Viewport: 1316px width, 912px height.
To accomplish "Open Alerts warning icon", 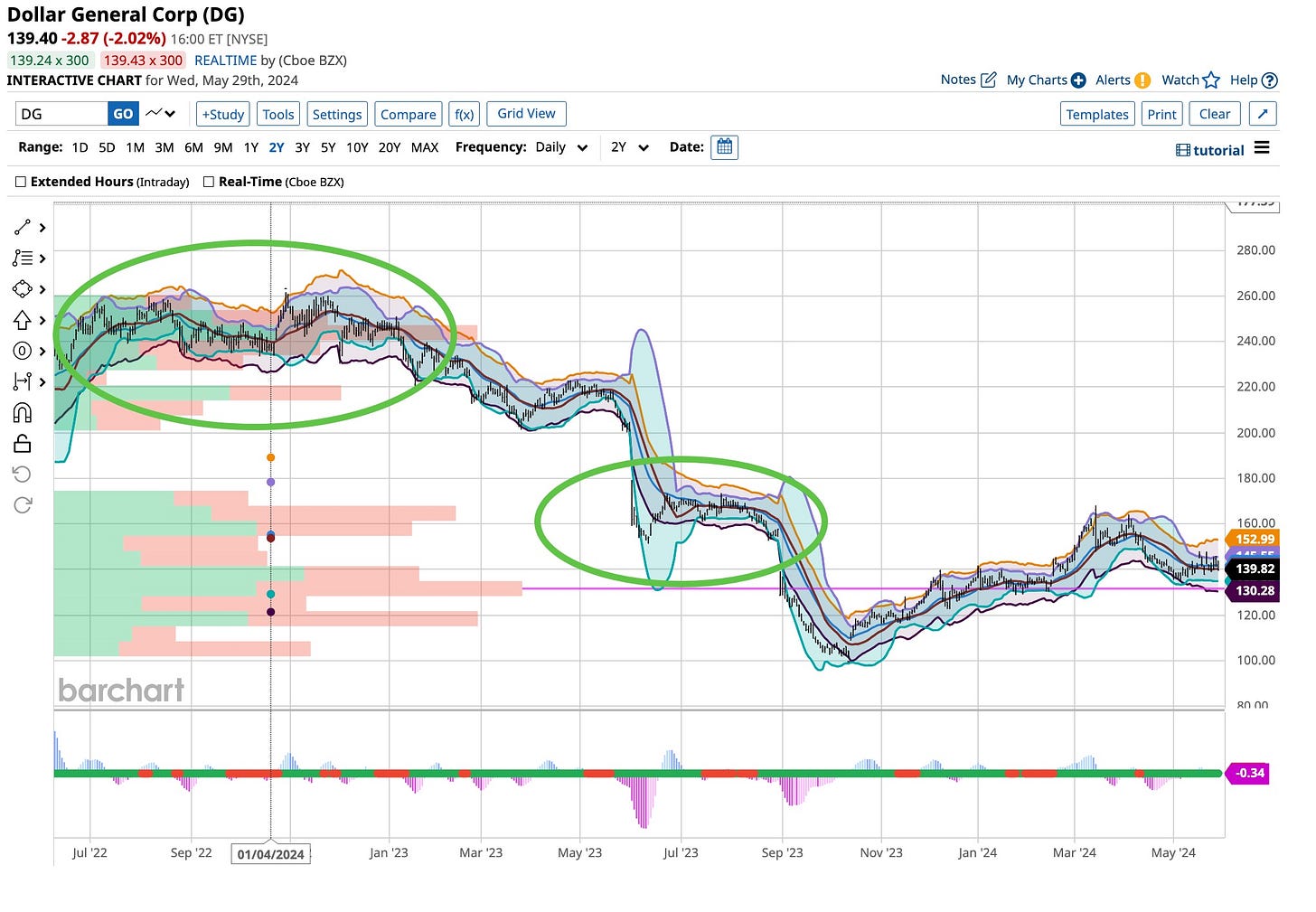I will tap(1142, 80).
